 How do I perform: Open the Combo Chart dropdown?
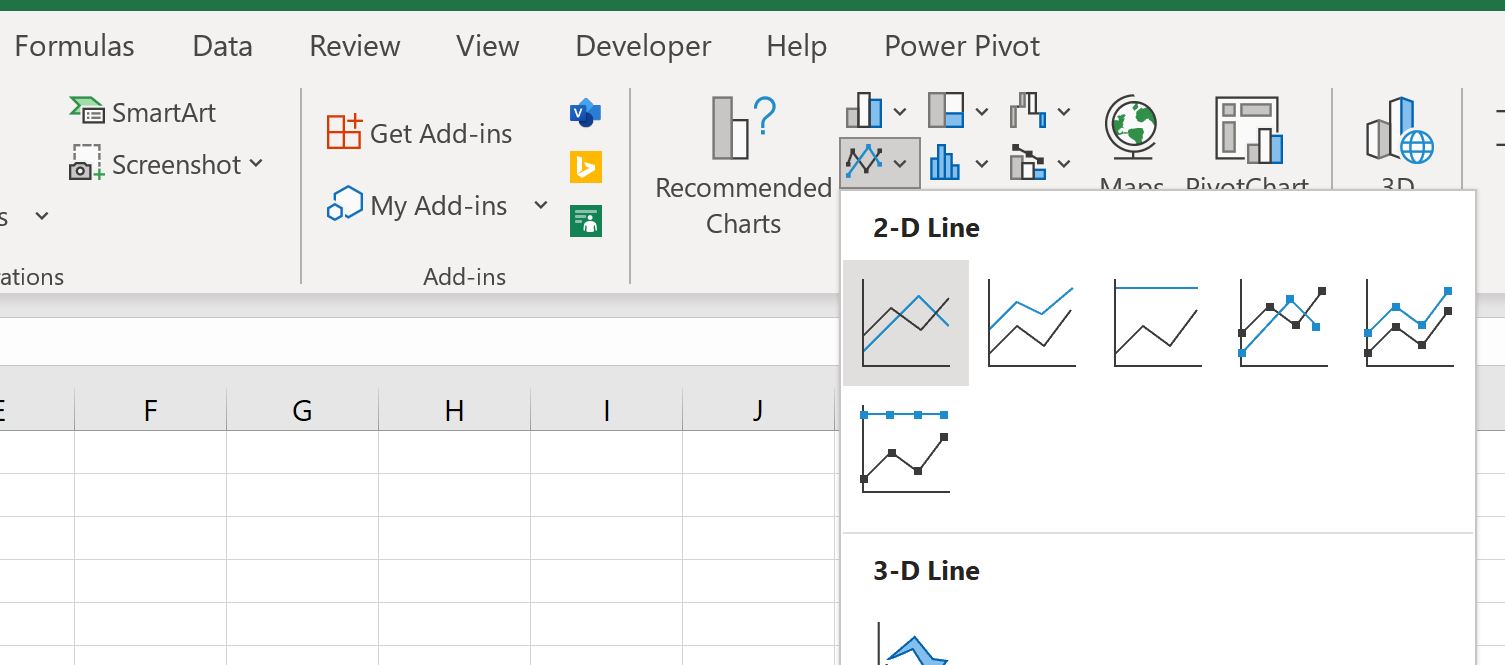(x=1040, y=163)
